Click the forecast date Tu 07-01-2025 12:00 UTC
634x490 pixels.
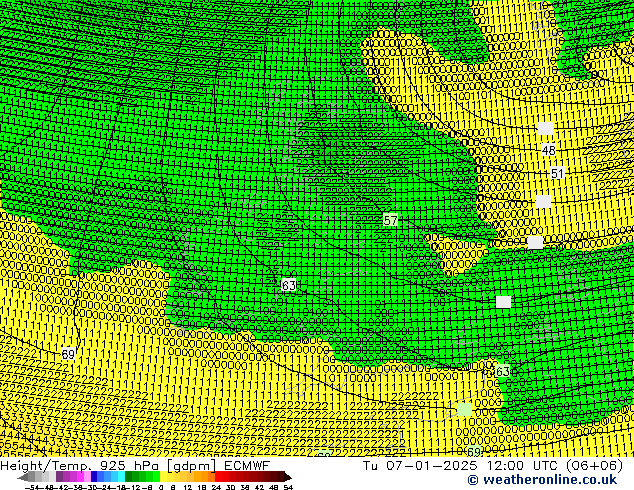point(461,465)
